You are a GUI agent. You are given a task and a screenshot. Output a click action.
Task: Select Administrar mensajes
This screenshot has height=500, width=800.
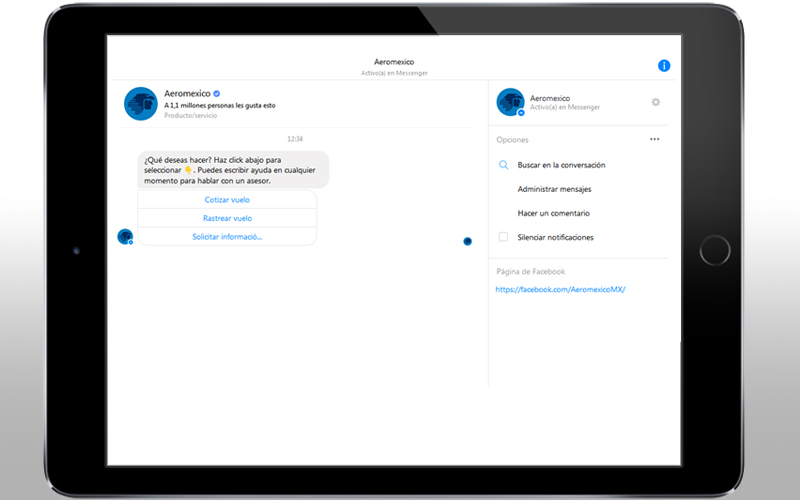(x=555, y=189)
